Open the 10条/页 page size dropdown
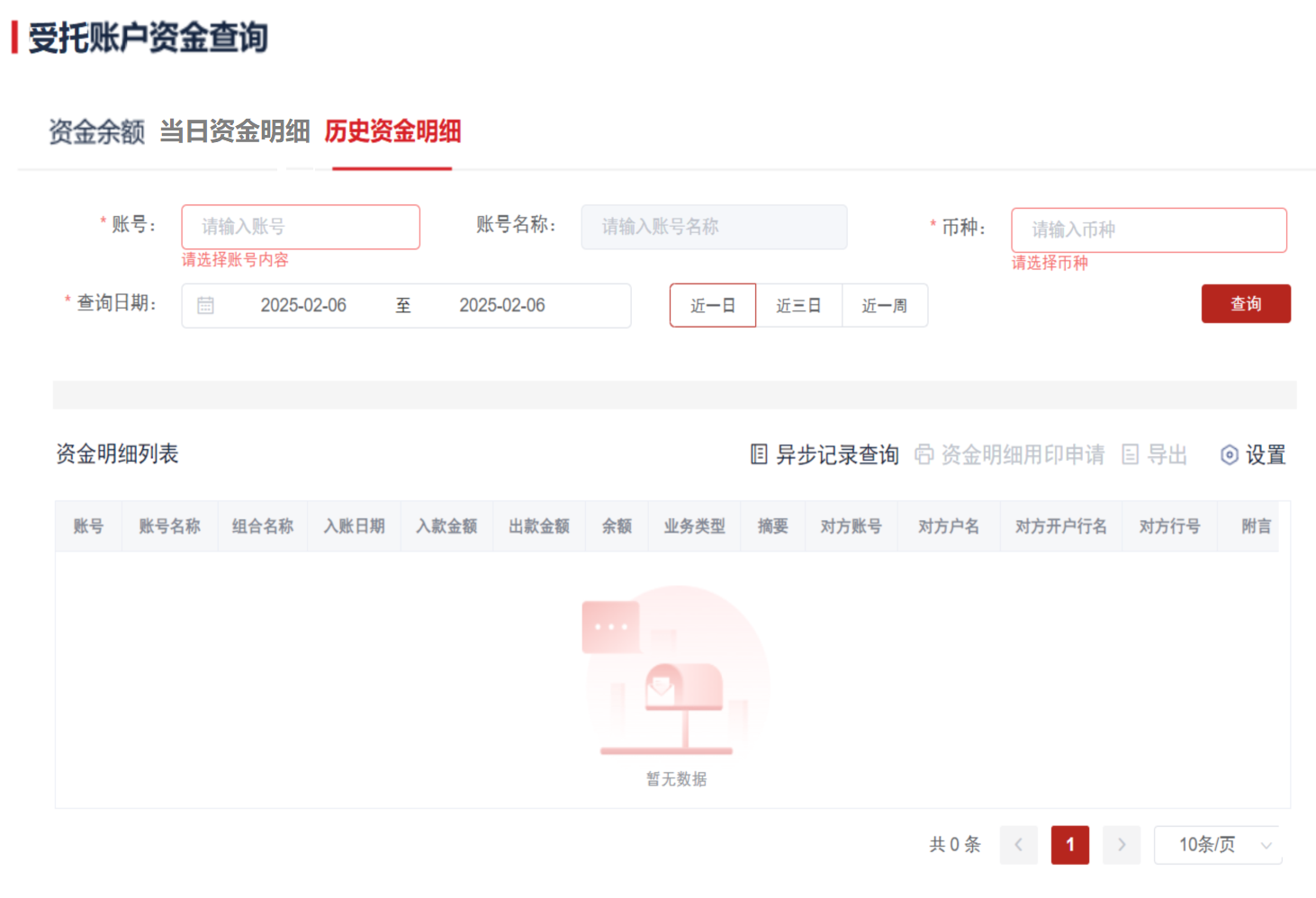 pyautogui.click(x=1217, y=845)
